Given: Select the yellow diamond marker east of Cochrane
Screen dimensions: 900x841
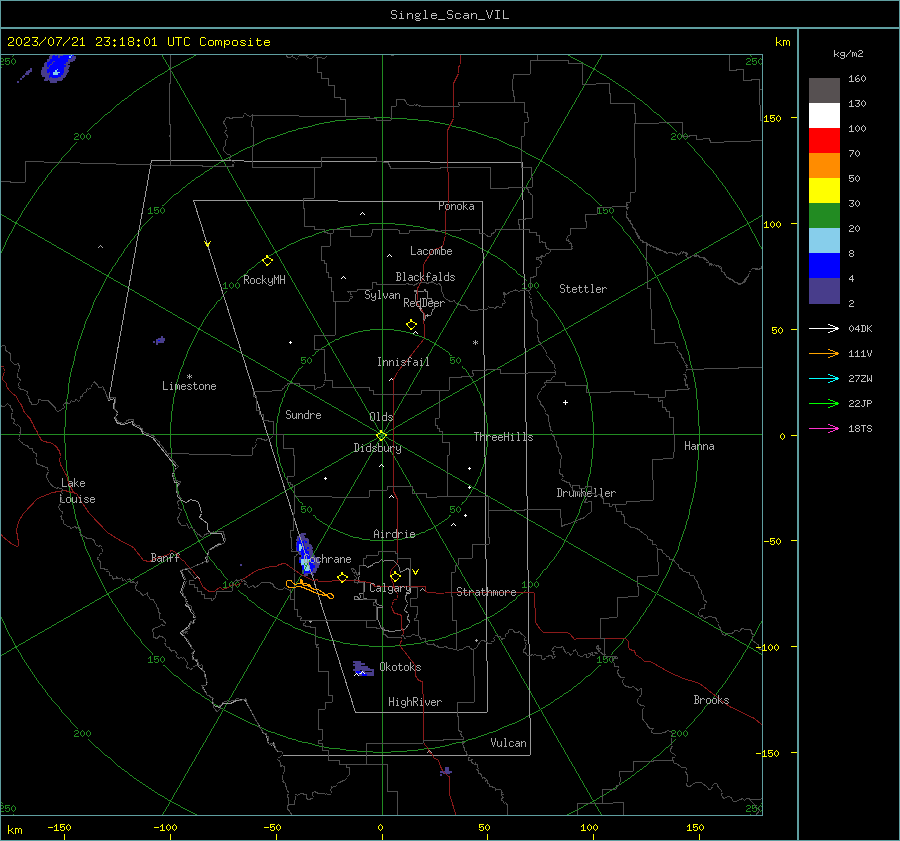Looking at the screenshot, I should [x=343, y=577].
